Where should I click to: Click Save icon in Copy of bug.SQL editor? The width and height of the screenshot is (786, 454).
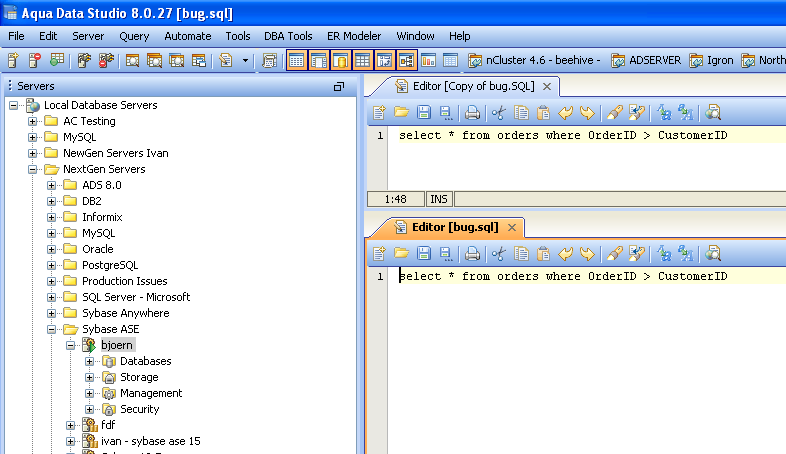click(x=424, y=113)
